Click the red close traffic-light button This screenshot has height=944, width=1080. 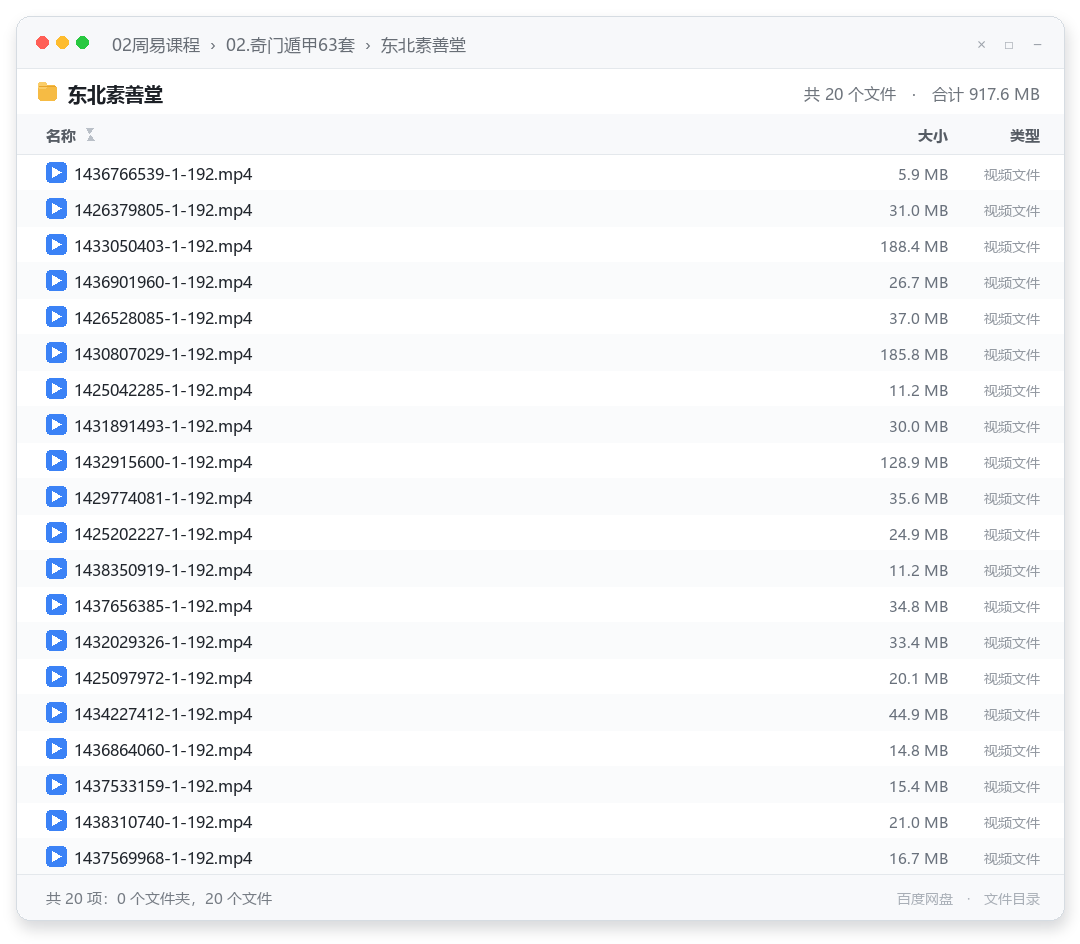(x=42, y=43)
